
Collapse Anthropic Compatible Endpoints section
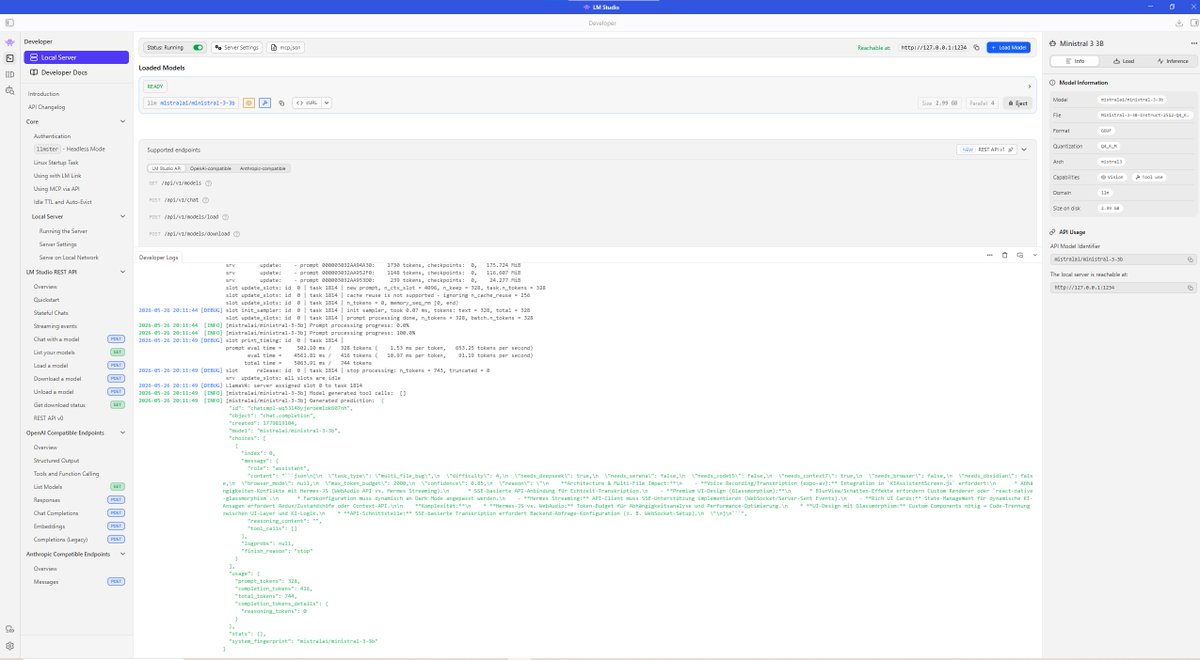coord(122,553)
